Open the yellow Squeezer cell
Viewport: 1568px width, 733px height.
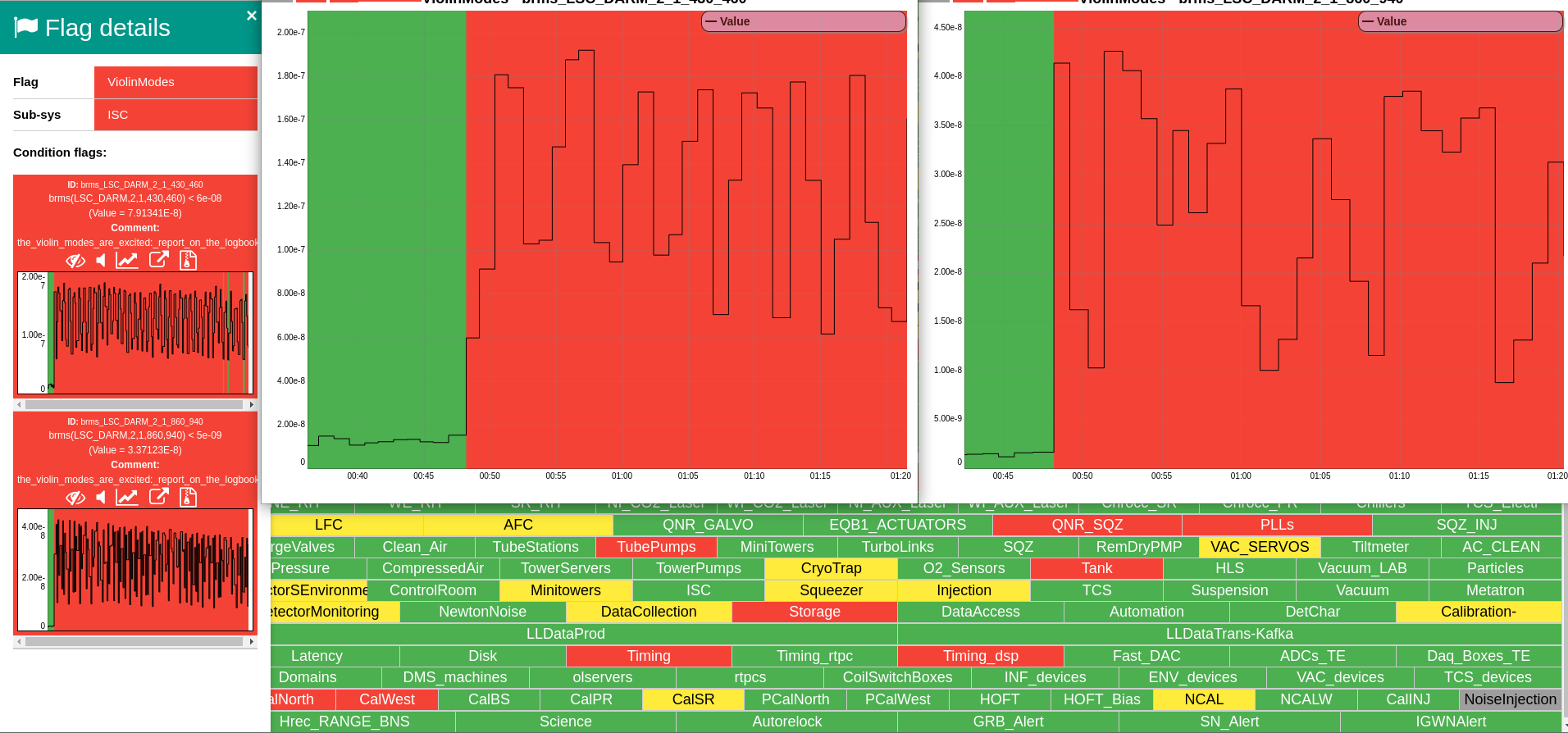[831, 590]
